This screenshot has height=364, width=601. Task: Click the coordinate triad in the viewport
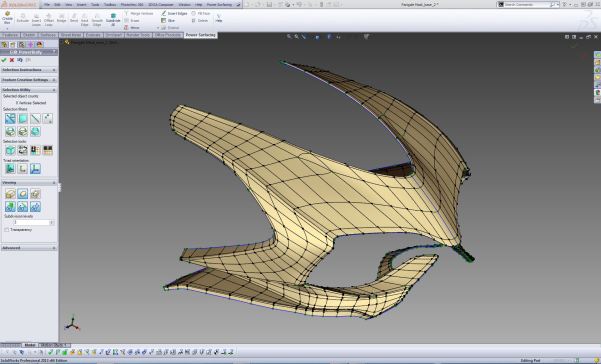tap(72, 323)
